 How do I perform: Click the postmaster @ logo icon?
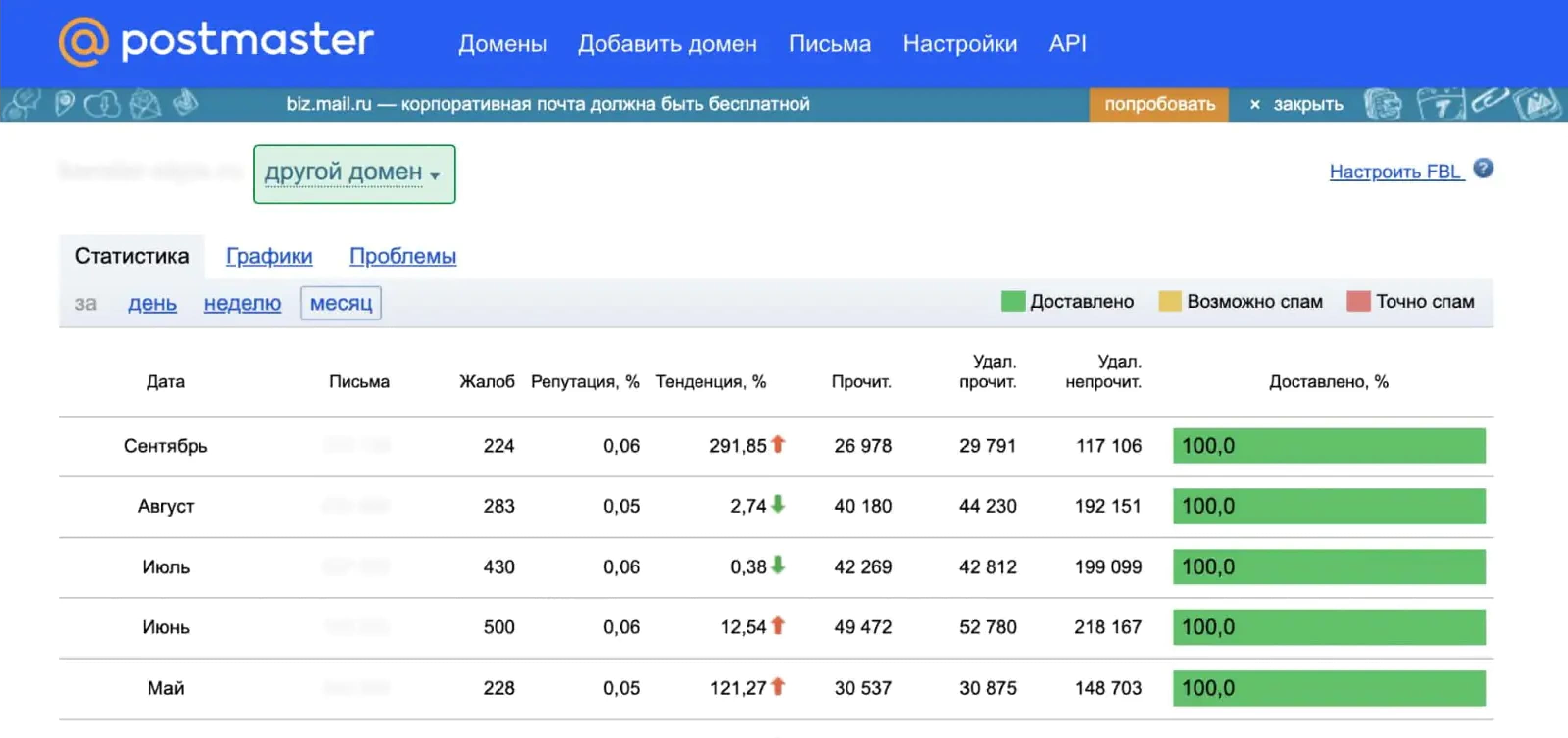(84, 41)
